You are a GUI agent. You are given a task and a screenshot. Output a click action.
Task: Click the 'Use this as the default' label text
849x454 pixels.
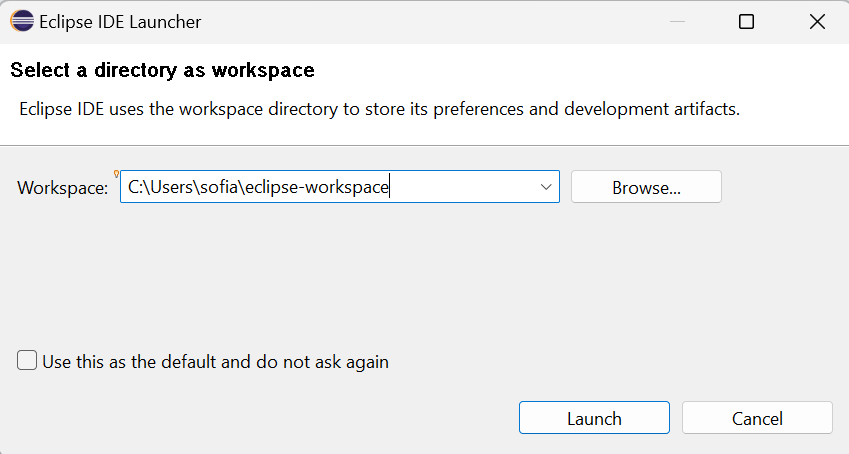point(215,362)
